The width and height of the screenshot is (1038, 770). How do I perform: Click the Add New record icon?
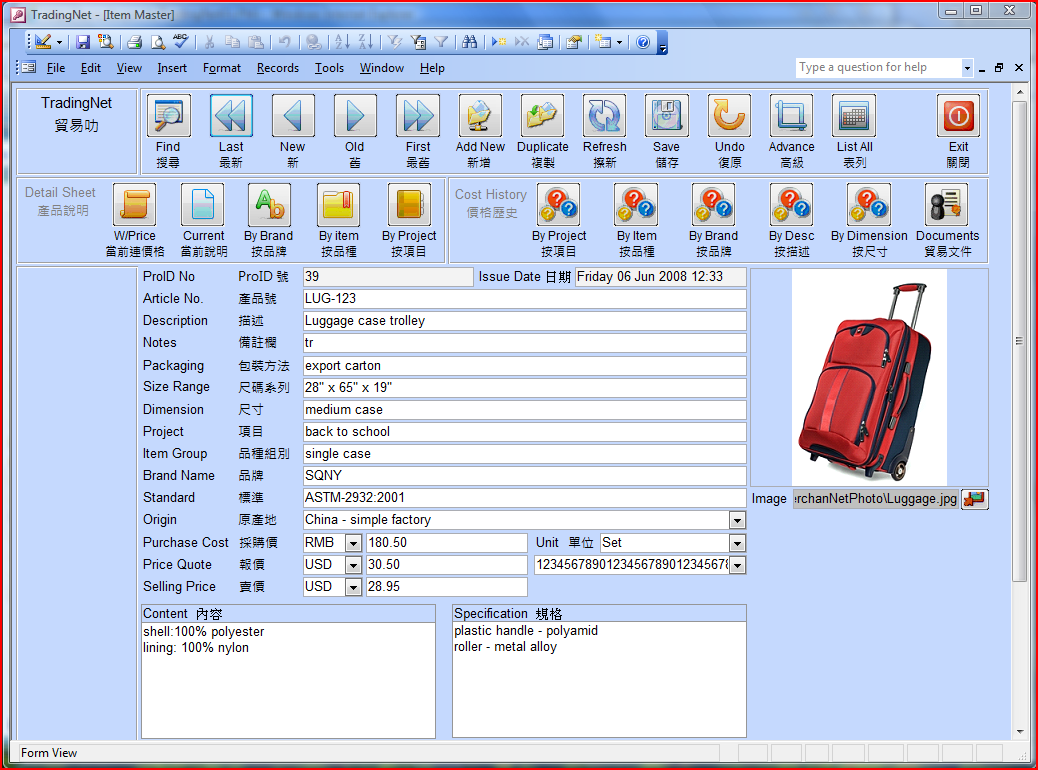pos(480,117)
